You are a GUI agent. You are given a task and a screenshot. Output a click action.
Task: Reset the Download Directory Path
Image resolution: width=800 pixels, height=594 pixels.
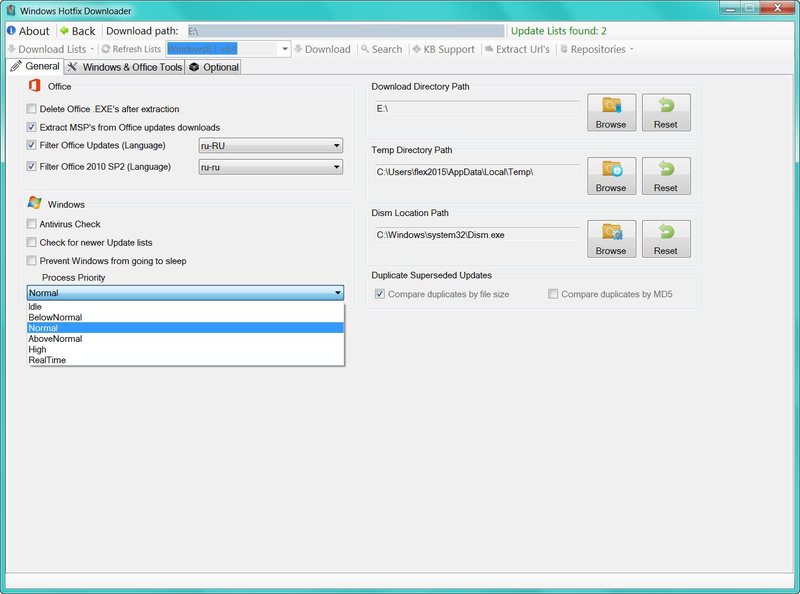(x=666, y=112)
